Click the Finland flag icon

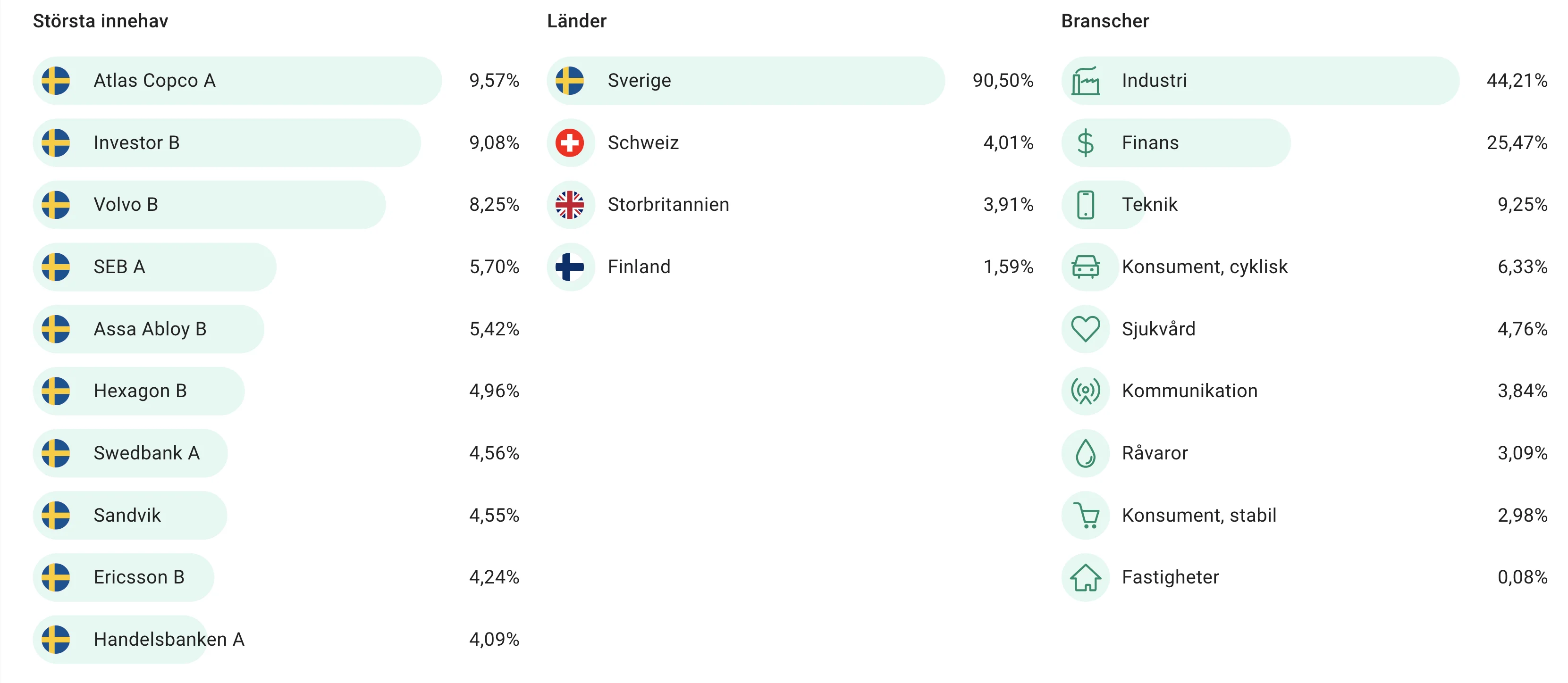(x=570, y=267)
